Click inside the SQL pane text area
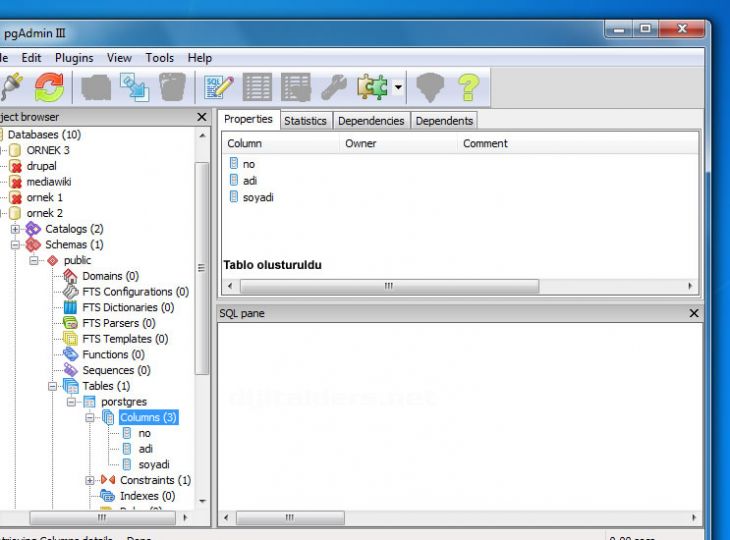The image size is (730, 540). 460,416
